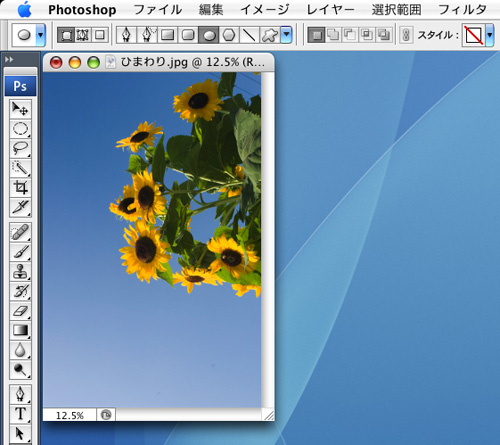Open the フィルタ menu
This screenshot has width=500, height=445.
462,10
